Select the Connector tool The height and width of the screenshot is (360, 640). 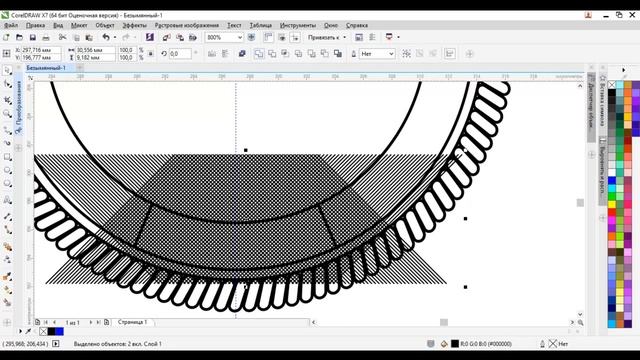(7, 230)
